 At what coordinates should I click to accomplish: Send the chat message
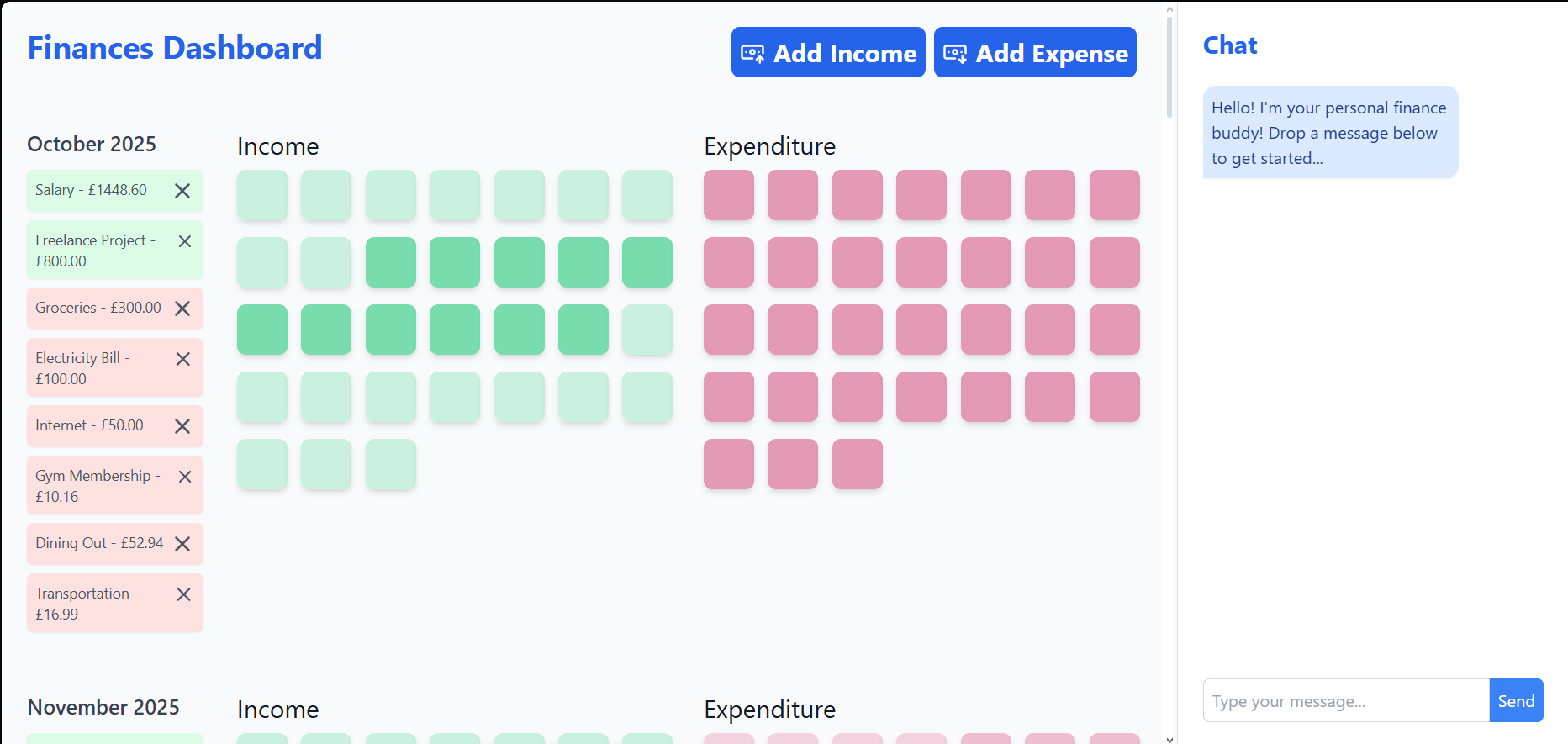tap(1516, 700)
